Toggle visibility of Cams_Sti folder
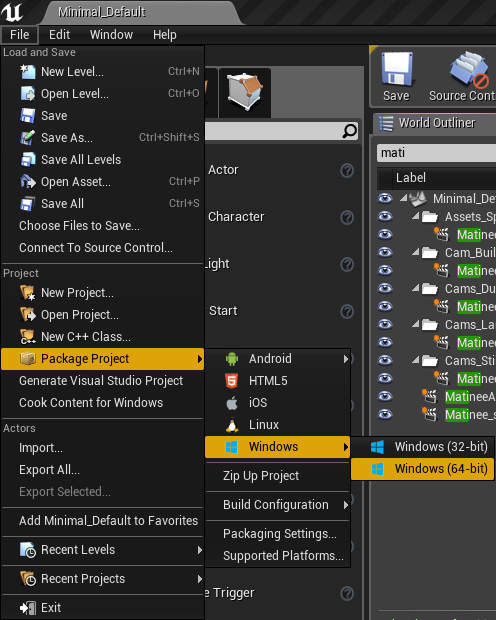The image size is (496, 620). (385, 360)
